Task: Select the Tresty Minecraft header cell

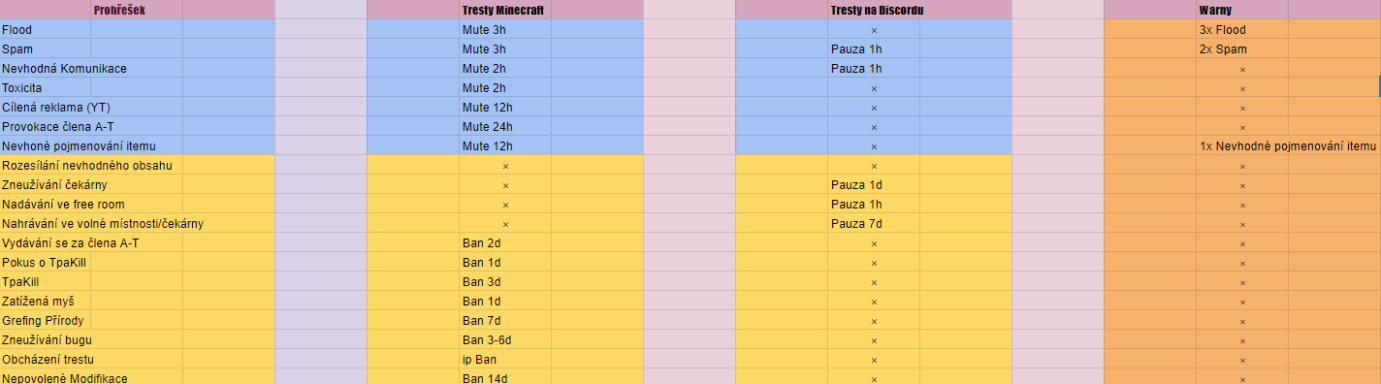Action: coord(505,10)
